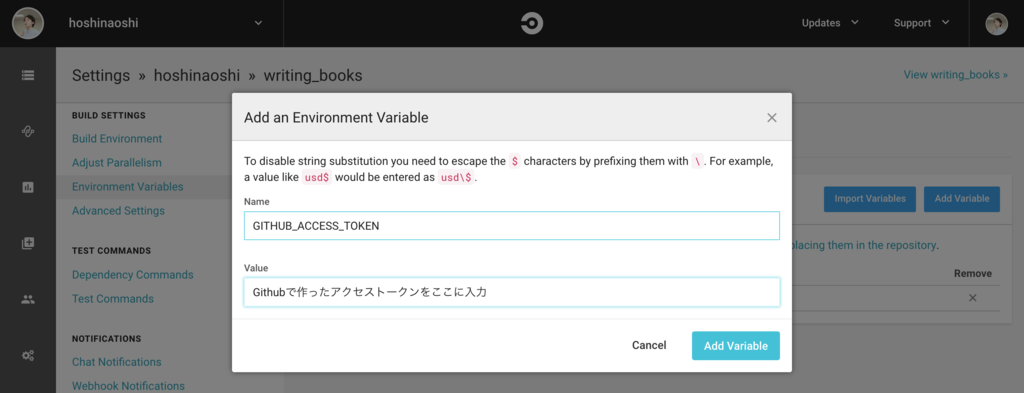Open the Insights chart icon in sidebar
This screenshot has width=1024, height=393.
coord(28,187)
